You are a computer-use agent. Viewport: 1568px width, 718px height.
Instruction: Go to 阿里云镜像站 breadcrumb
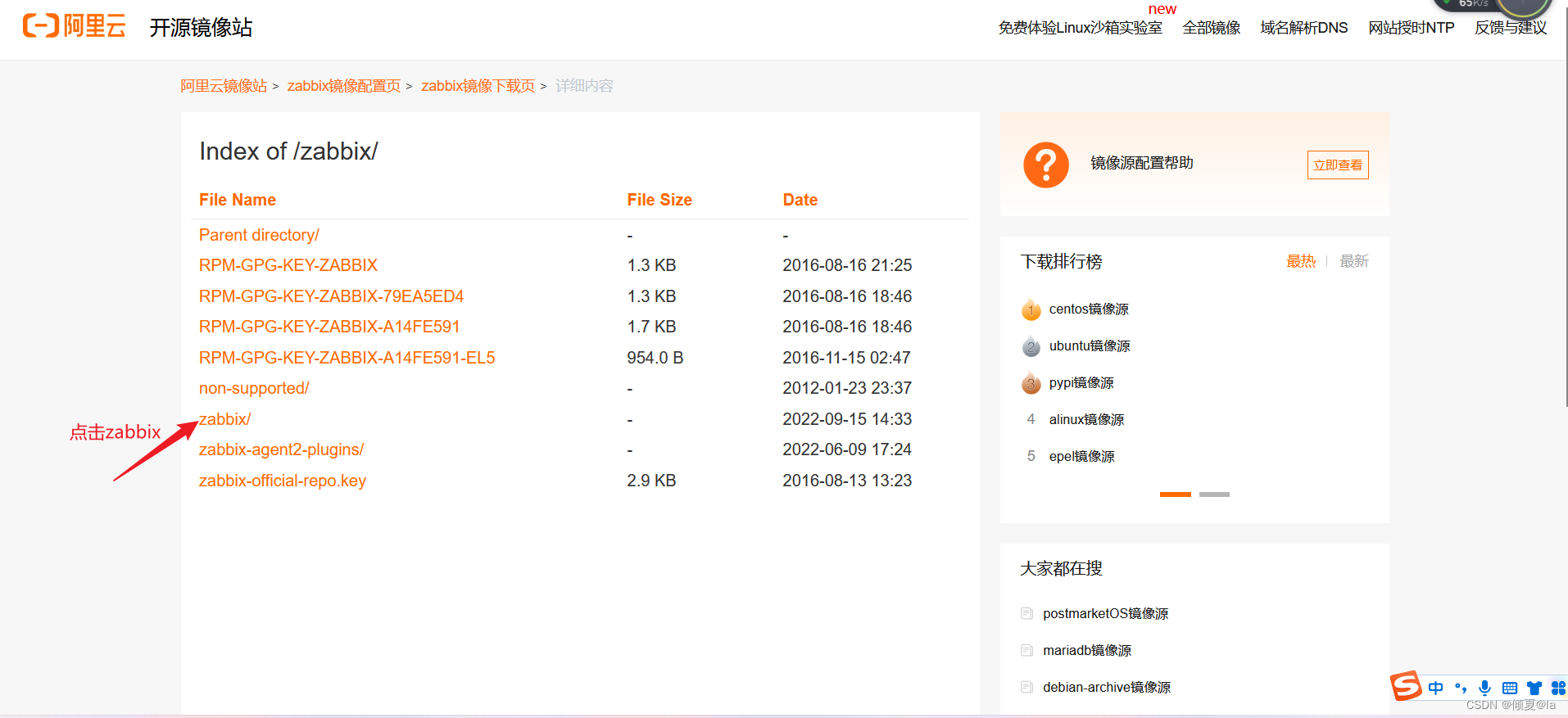pyautogui.click(x=224, y=86)
